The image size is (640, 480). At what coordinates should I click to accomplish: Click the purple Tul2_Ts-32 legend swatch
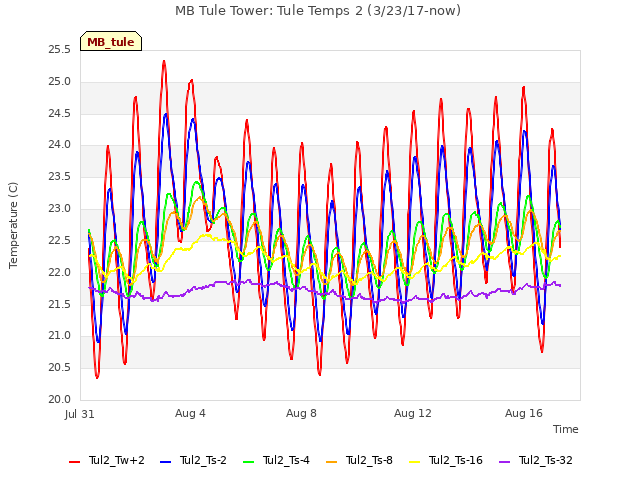tap(504, 462)
